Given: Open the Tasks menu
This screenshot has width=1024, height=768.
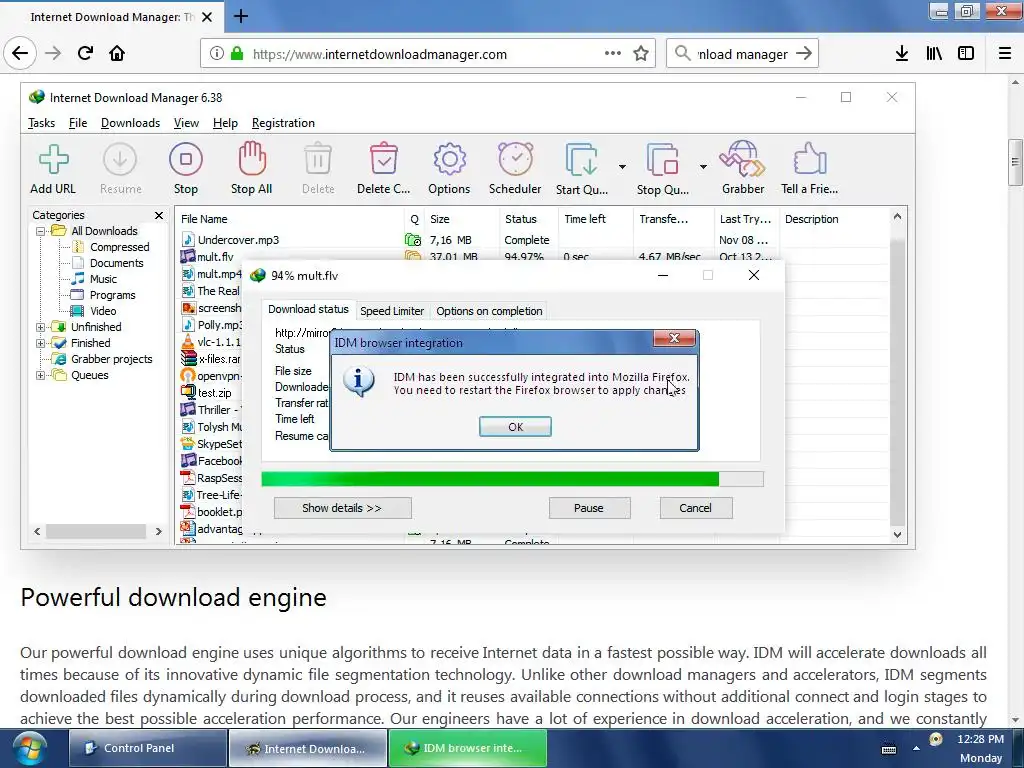Looking at the screenshot, I should click(41, 123).
